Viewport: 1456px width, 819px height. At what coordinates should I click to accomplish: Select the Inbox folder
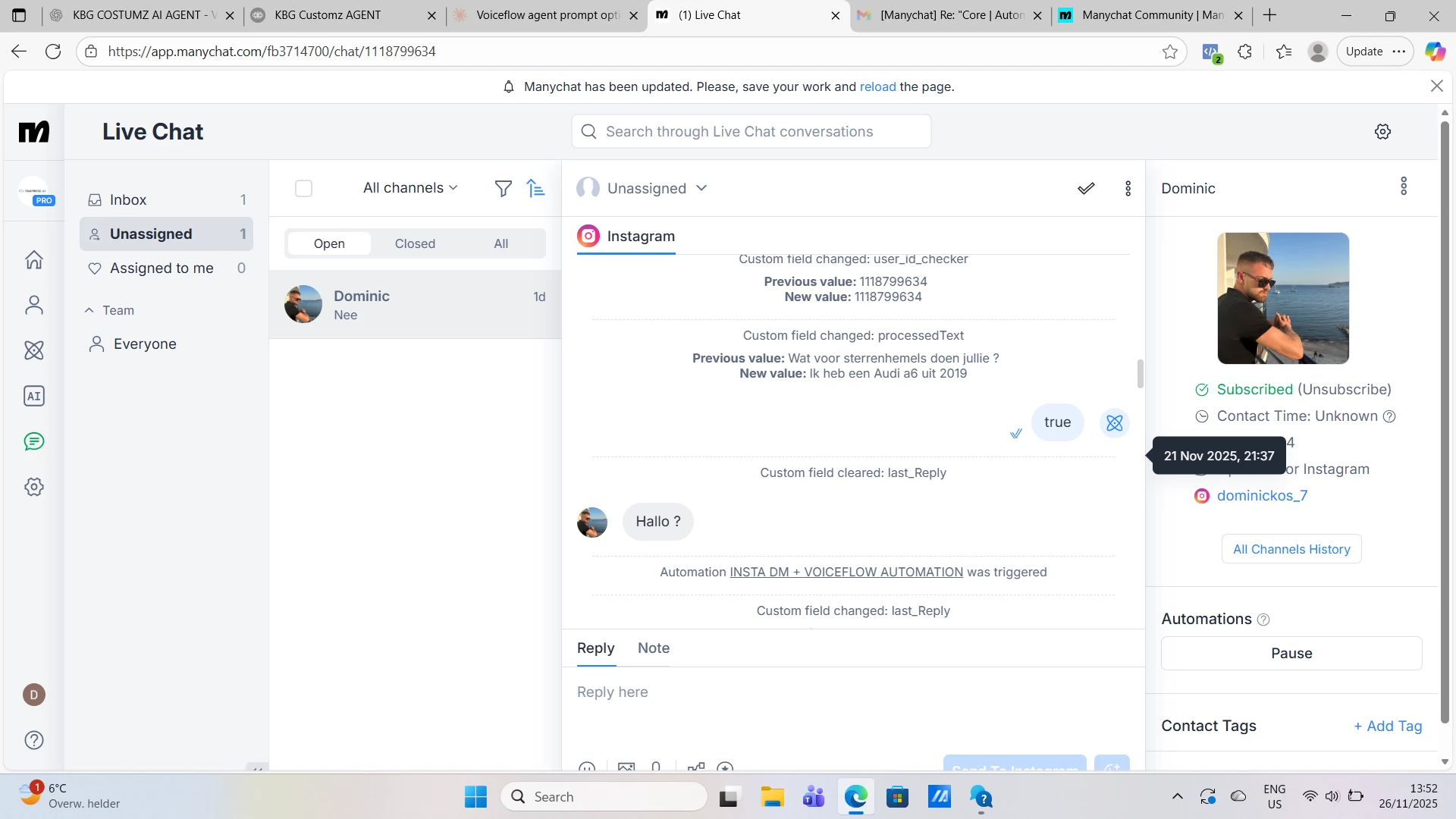(x=128, y=199)
